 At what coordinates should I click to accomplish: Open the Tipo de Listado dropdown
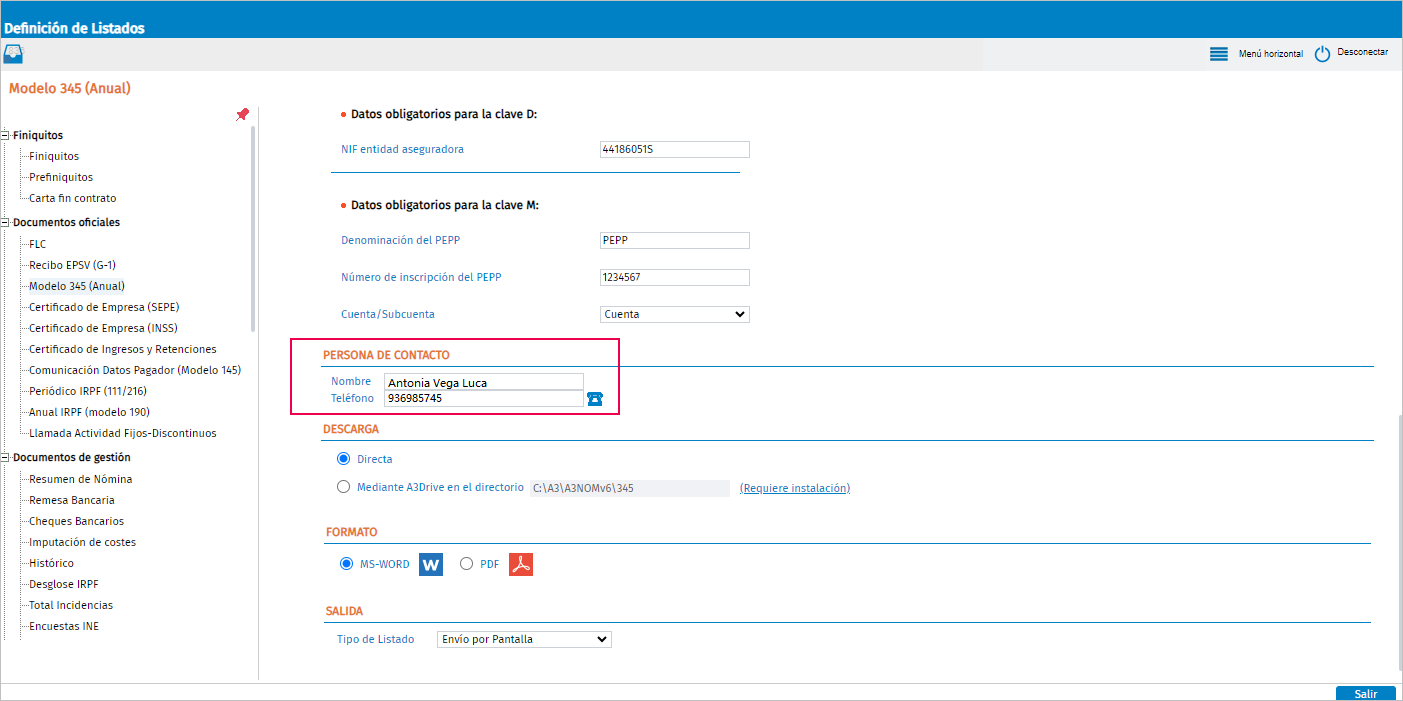(524, 639)
